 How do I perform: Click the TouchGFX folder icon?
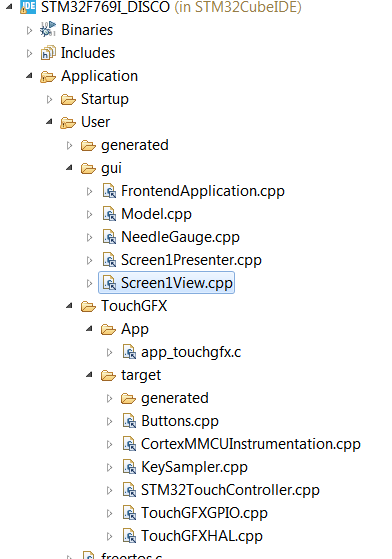(x=88, y=306)
